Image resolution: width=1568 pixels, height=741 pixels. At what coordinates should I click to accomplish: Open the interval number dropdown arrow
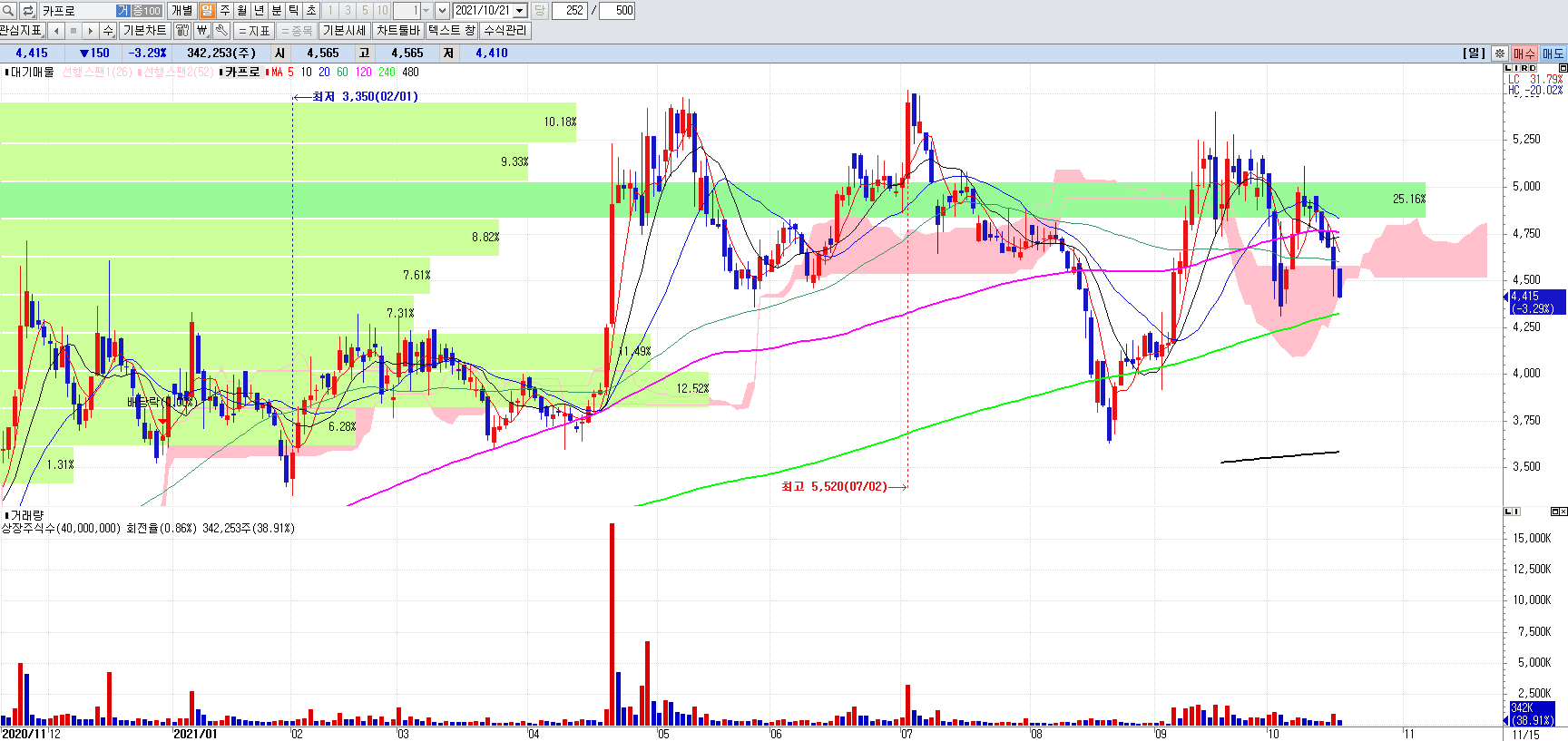coord(426,11)
